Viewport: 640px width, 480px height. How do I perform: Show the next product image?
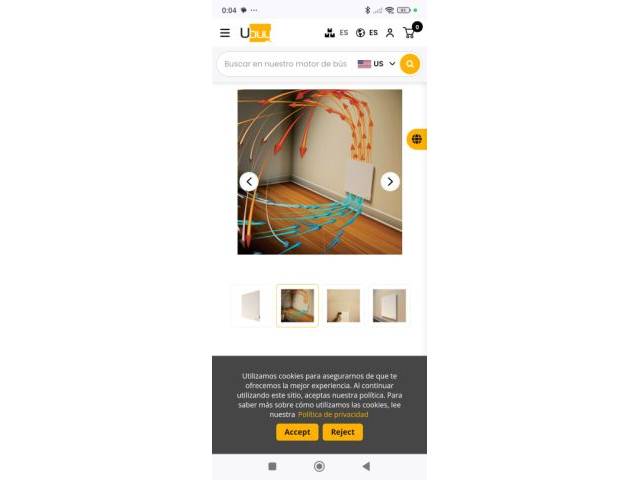390,182
